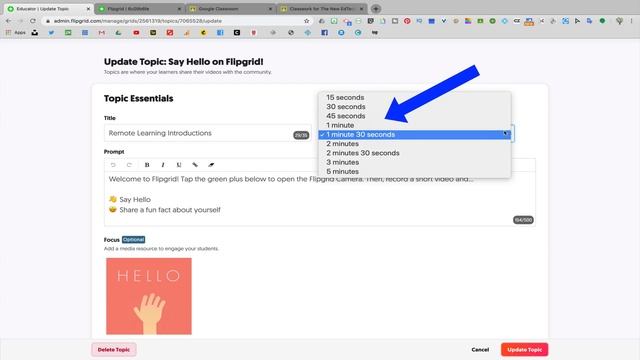
Task: Reload the Flipgrid admin page
Action: pos(33,21)
